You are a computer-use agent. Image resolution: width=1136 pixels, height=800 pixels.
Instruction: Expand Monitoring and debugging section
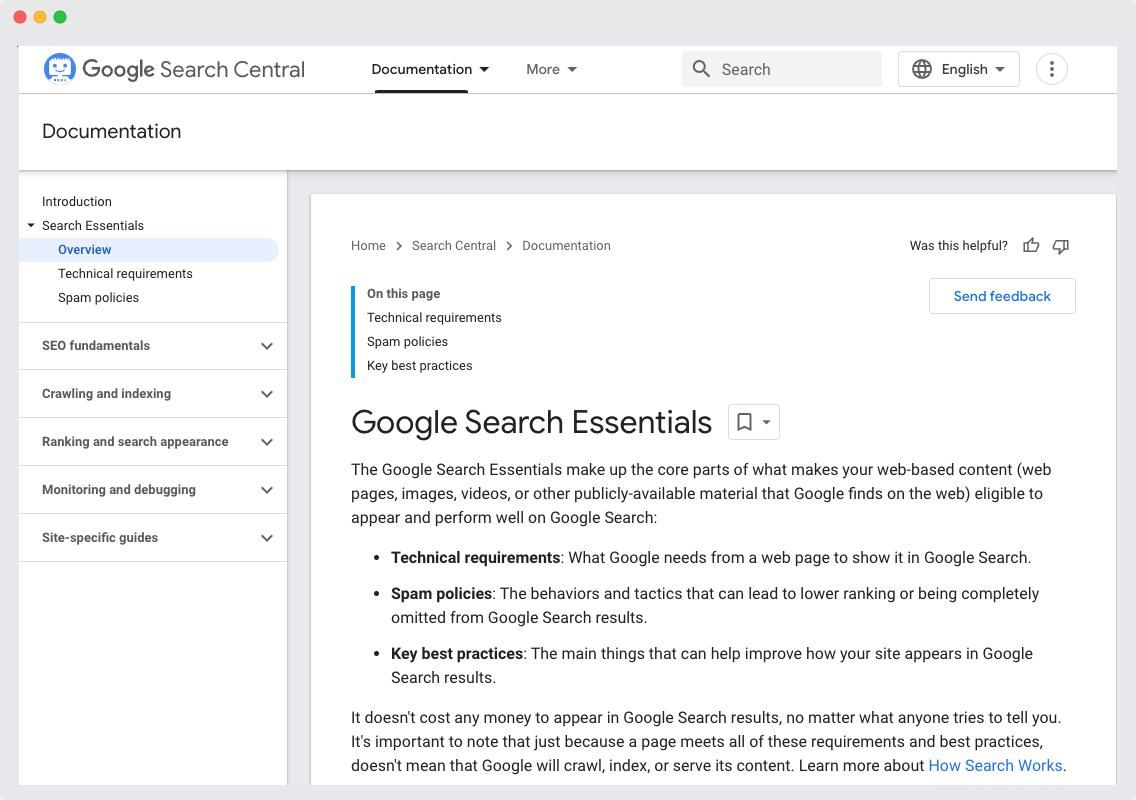click(267, 490)
